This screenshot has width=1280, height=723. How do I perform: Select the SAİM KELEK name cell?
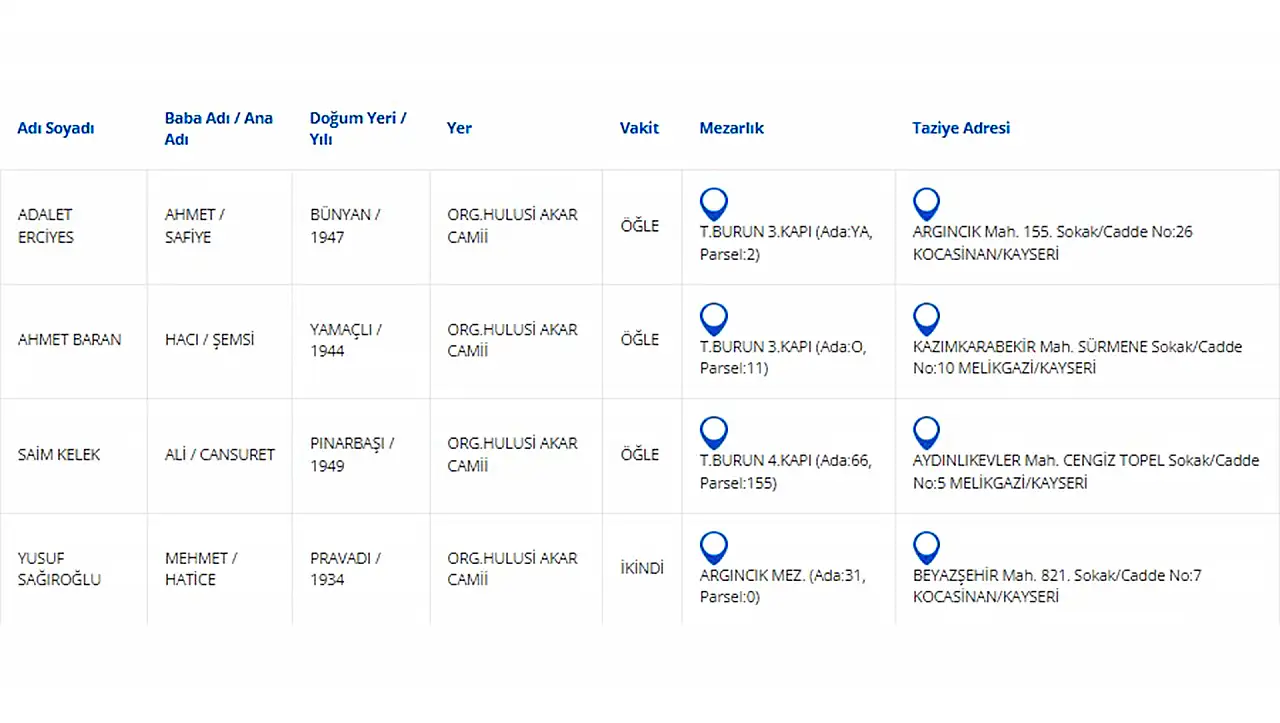point(59,454)
